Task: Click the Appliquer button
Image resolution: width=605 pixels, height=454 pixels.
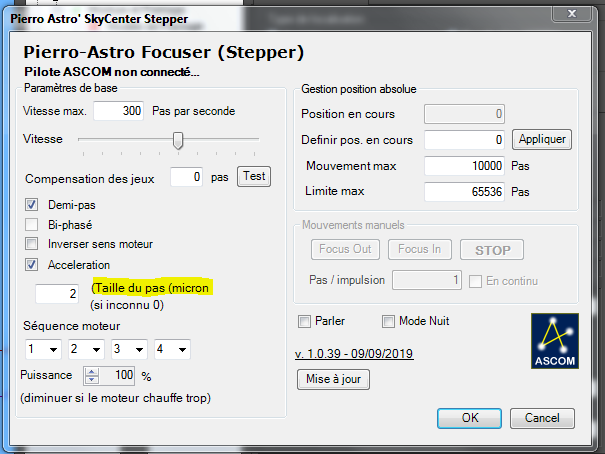Action: coord(542,139)
